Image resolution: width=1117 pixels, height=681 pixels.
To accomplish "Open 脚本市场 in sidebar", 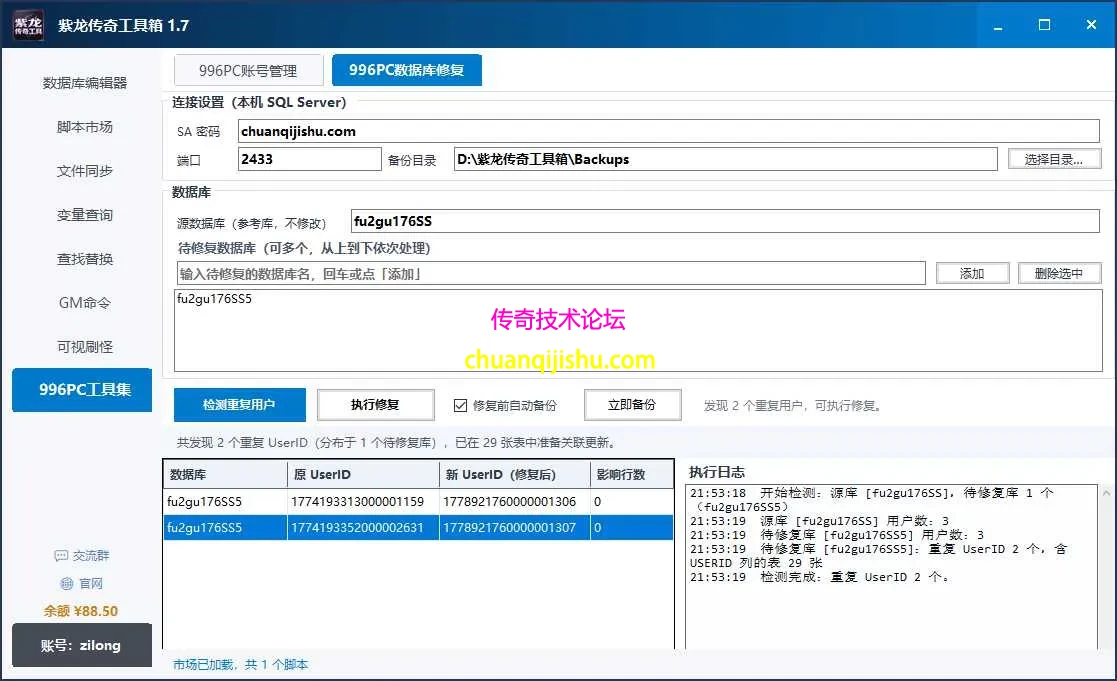I will (x=85, y=127).
